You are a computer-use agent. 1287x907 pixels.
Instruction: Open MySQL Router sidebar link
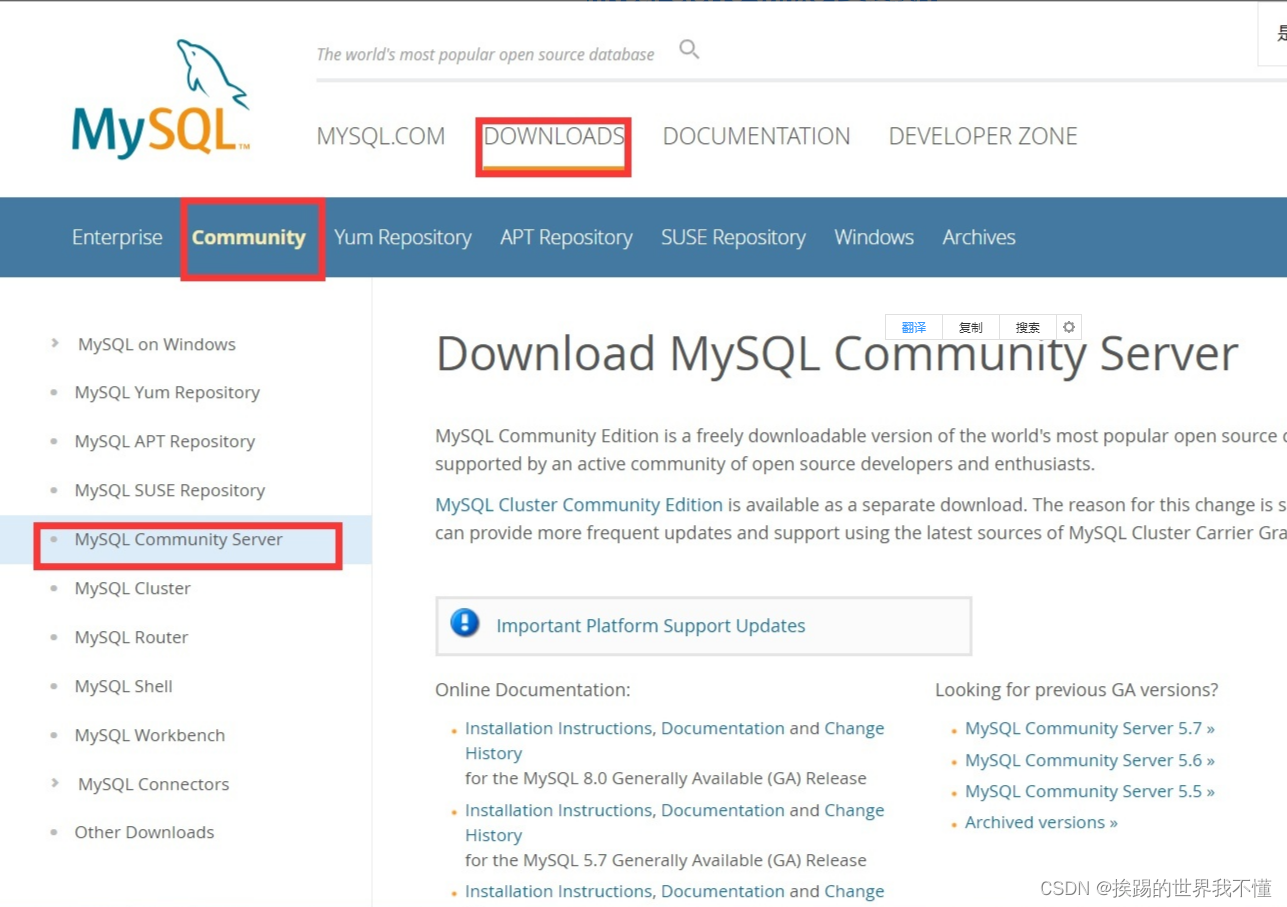(x=131, y=637)
